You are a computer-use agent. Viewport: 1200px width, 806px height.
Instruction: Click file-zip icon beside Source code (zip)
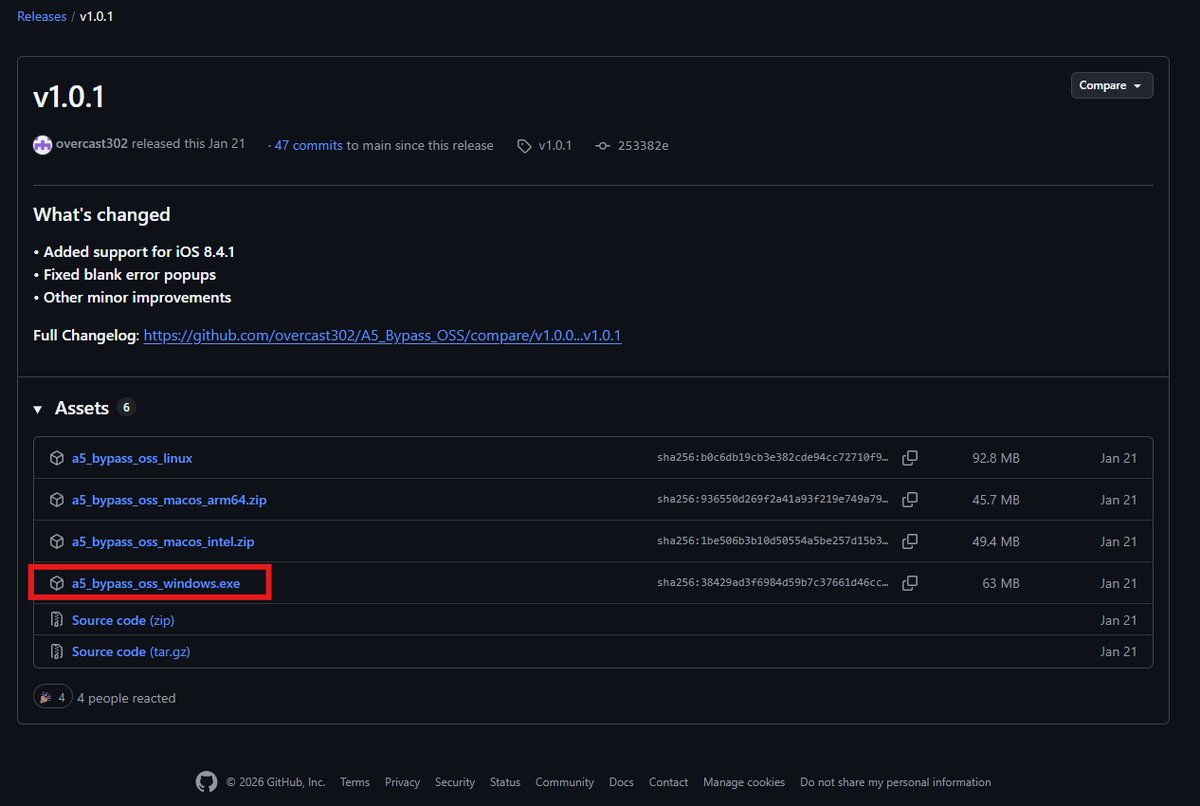click(57, 620)
